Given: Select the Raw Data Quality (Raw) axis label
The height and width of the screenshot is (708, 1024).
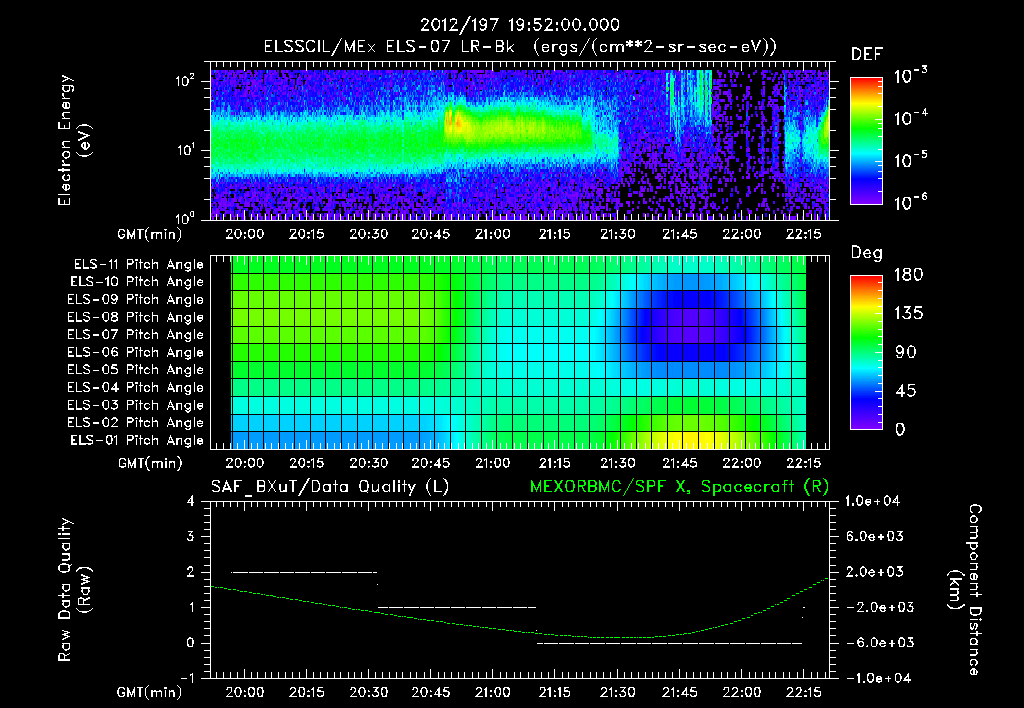Looking at the screenshot, I should pyautogui.click(x=74, y=589).
